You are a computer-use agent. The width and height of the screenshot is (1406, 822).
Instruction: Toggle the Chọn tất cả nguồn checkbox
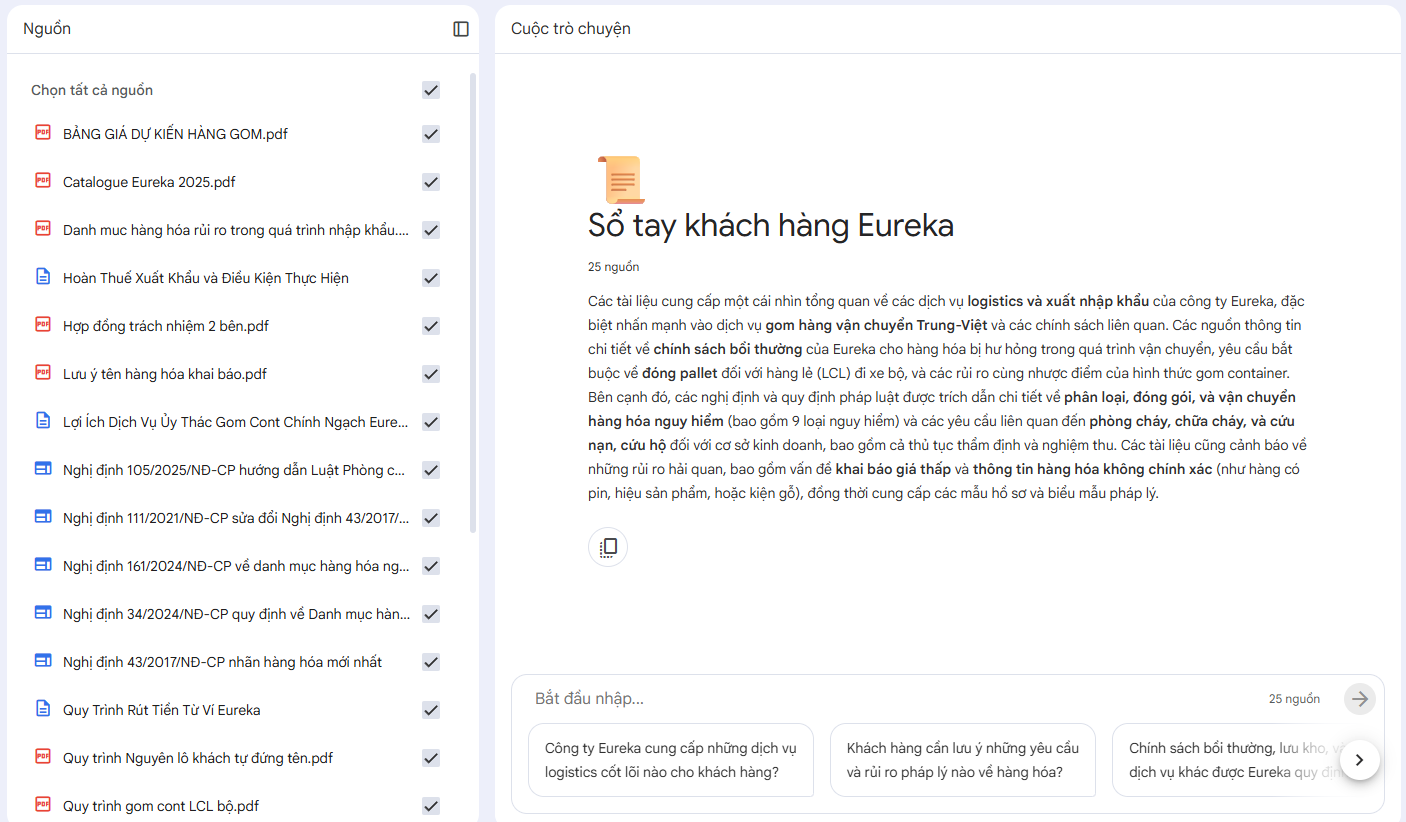[x=431, y=90]
